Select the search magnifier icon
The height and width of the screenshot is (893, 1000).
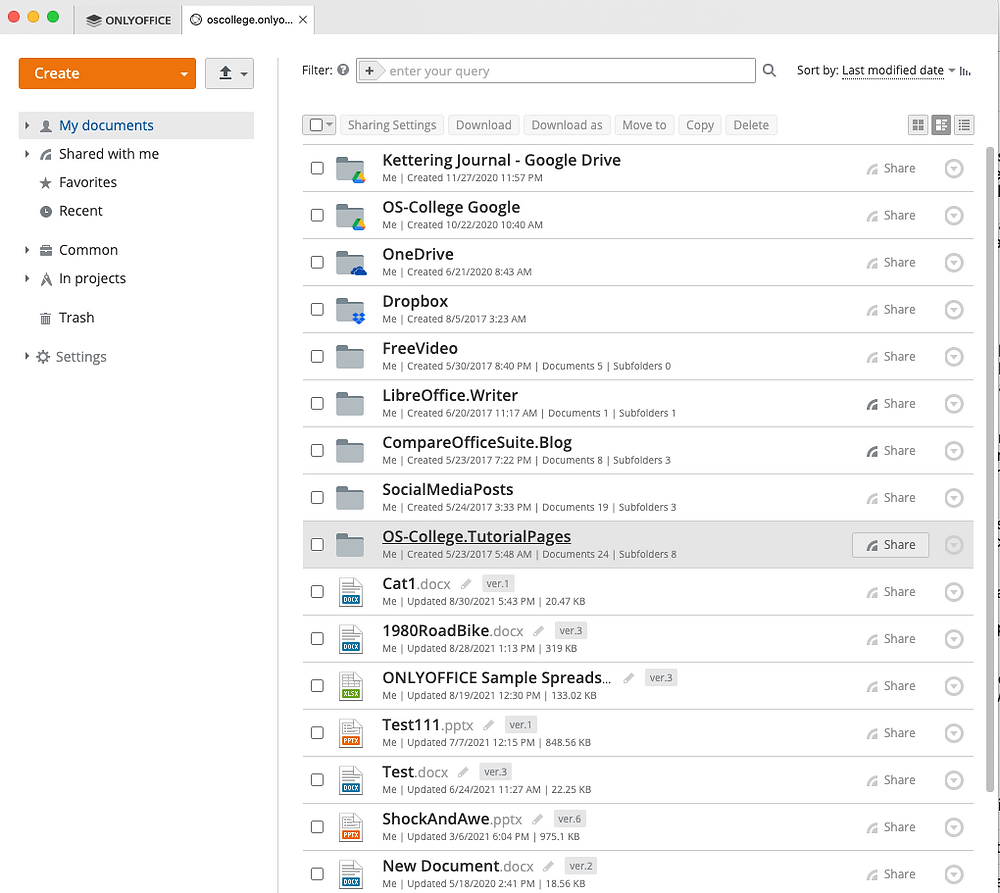pos(769,70)
